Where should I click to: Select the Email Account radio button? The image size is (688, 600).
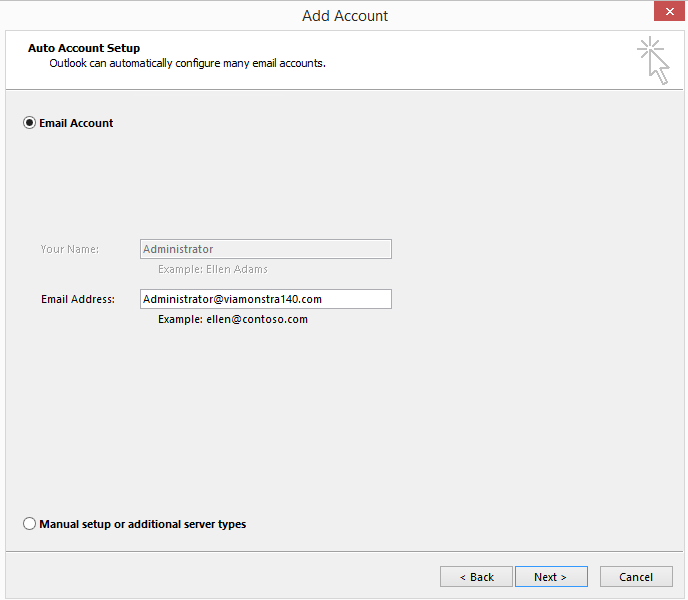point(29,123)
